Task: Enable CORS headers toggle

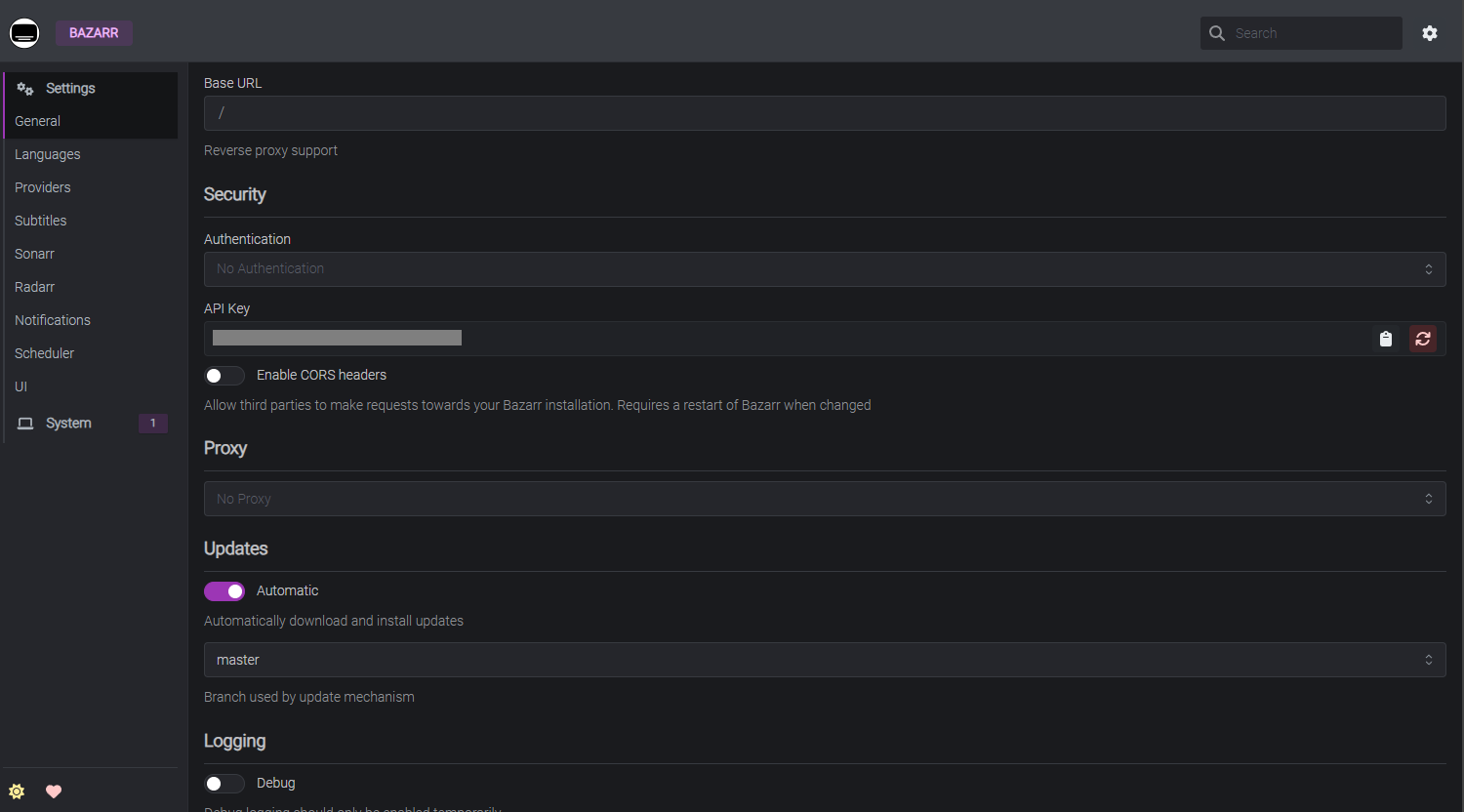Action: (x=224, y=376)
